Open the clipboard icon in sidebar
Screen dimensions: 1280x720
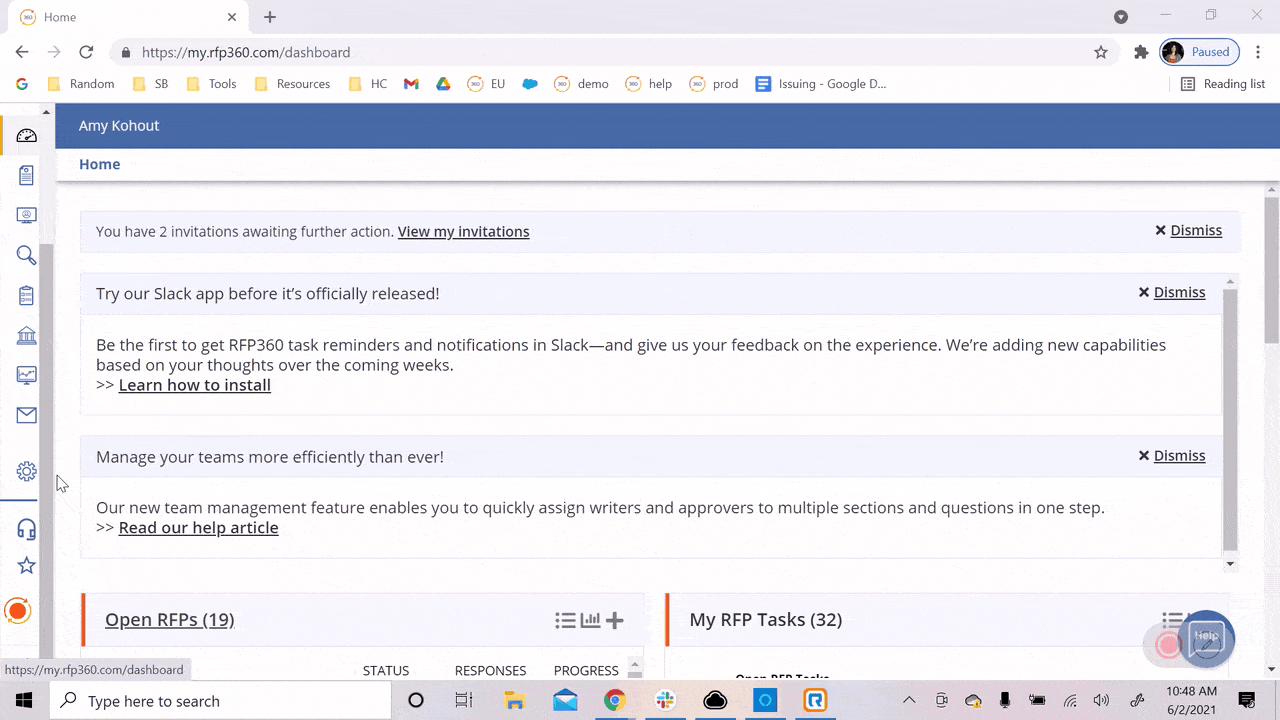tap(27, 295)
